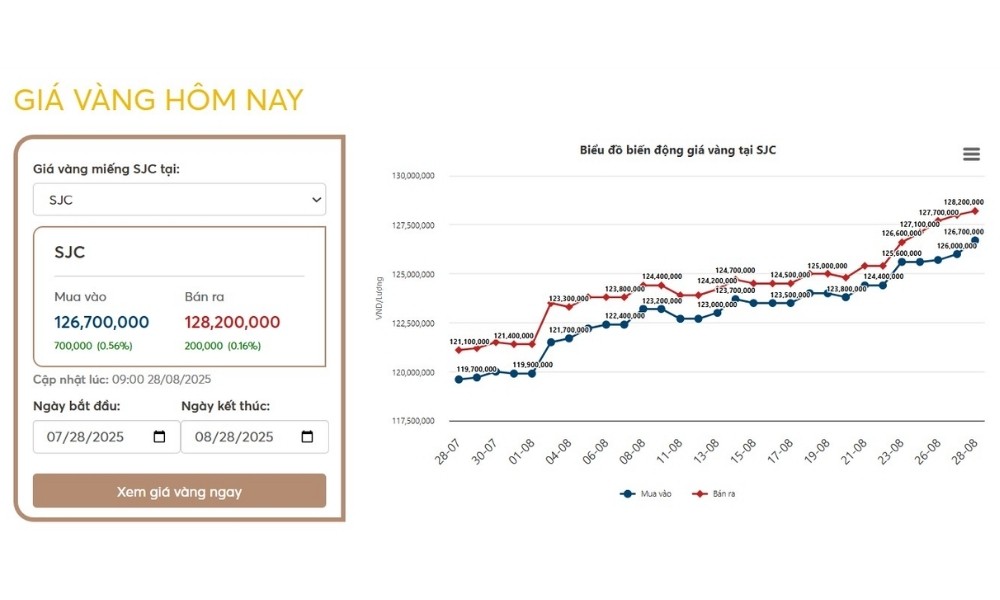The image size is (1000, 600).
Task: Click the first 'Bán ra' point 121,100,000
Action: [458, 350]
